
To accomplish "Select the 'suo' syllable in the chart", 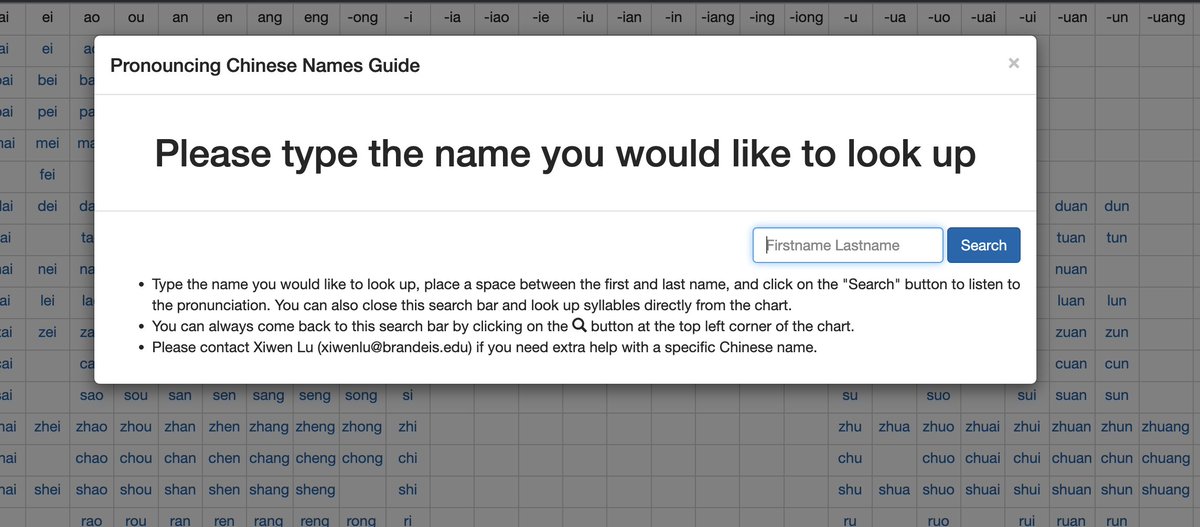I will (938, 396).
